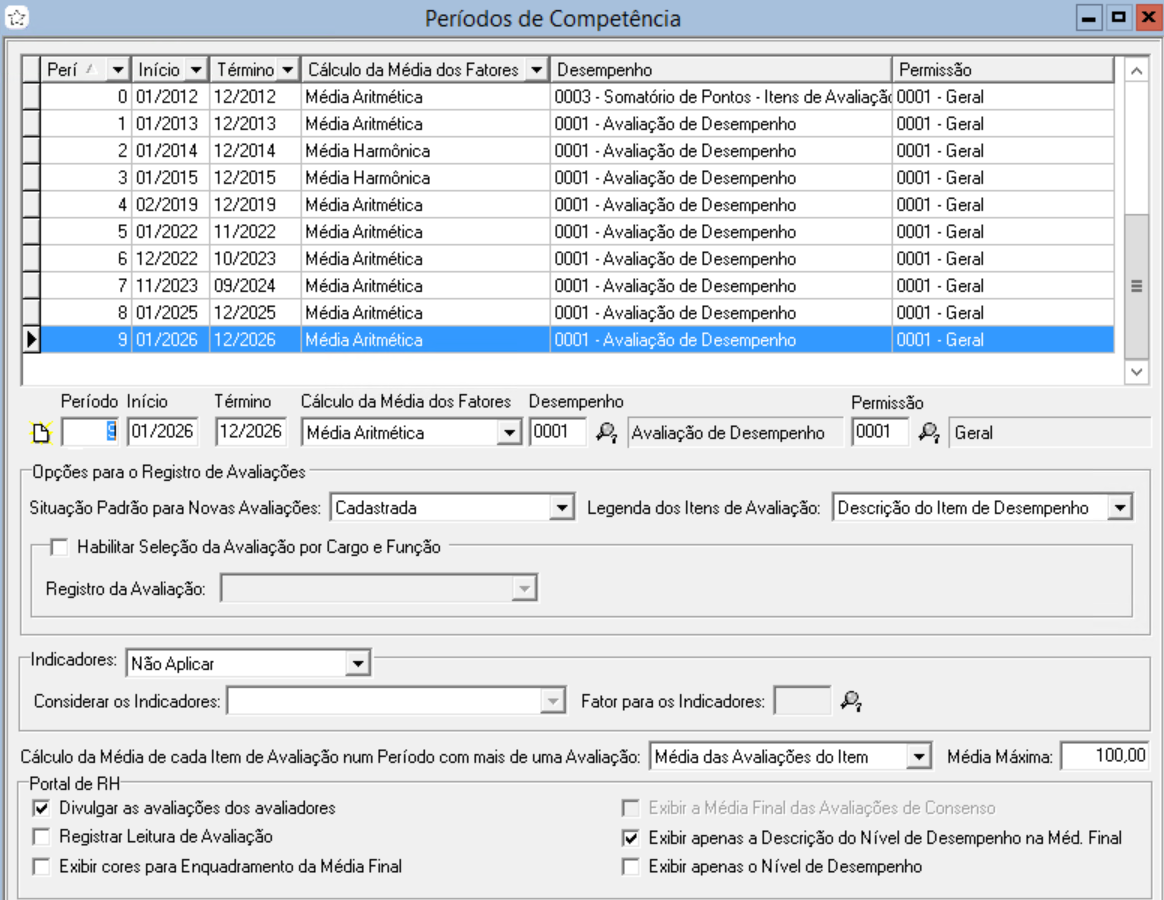This screenshot has width=1164, height=900.
Task: Click the Término column filter arrow
Action: tap(288, 70)
